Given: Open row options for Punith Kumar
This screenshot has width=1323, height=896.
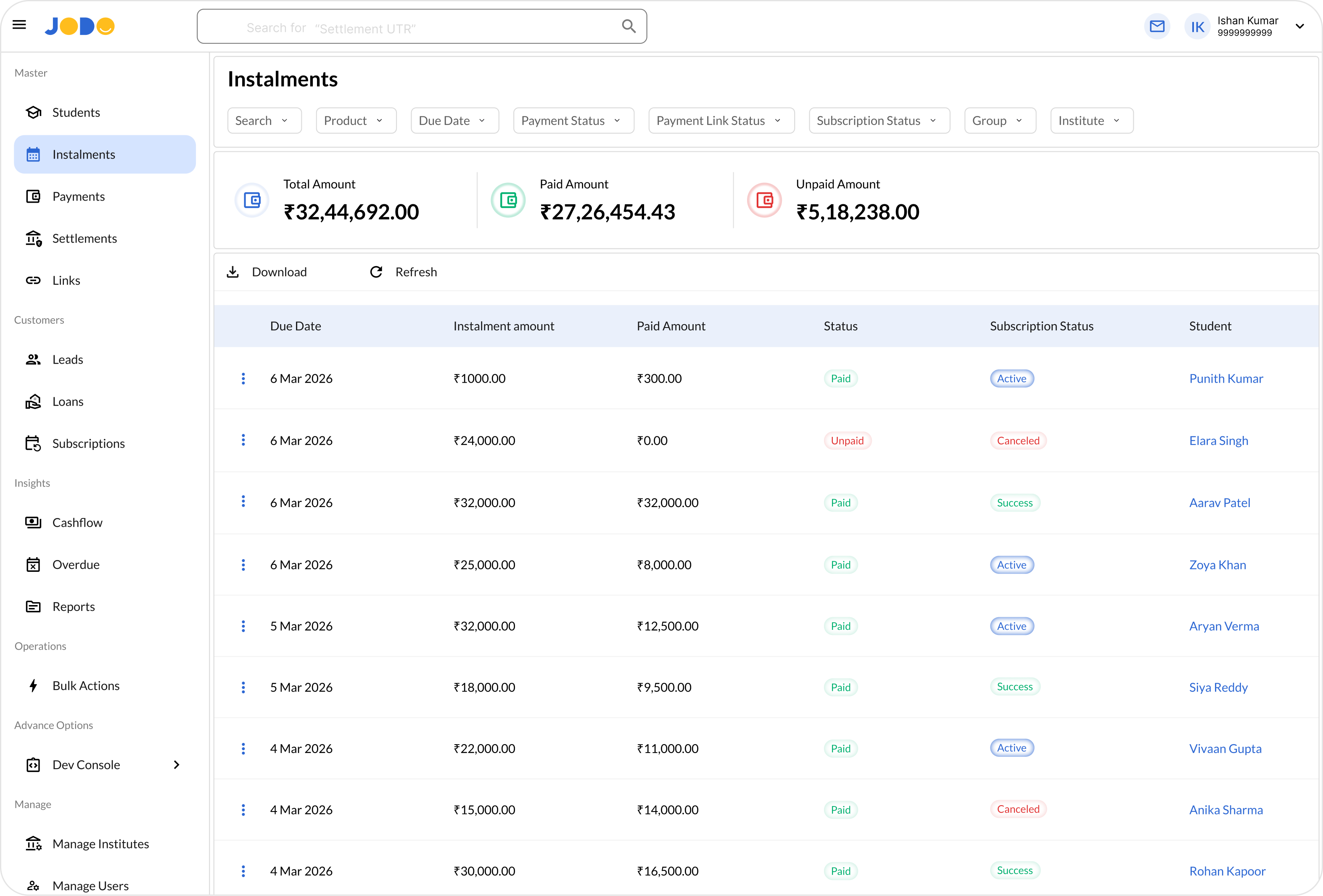Looking at the screenshot, I should pyautogui.click(x=243, y=378).
